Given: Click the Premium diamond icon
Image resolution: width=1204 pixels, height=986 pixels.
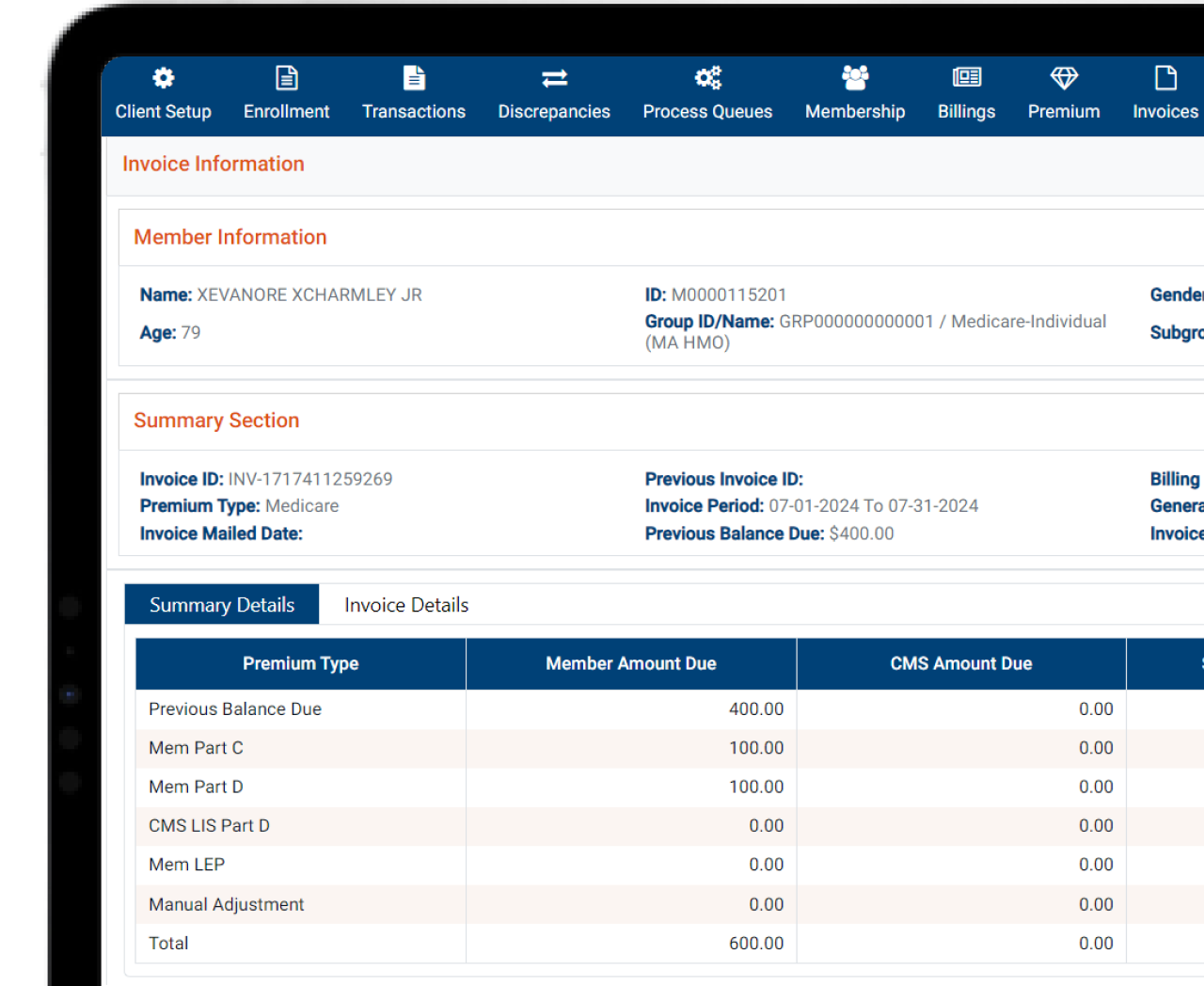Looking at the screenshot, I should pyautogui.click(x=1064, y=77).
